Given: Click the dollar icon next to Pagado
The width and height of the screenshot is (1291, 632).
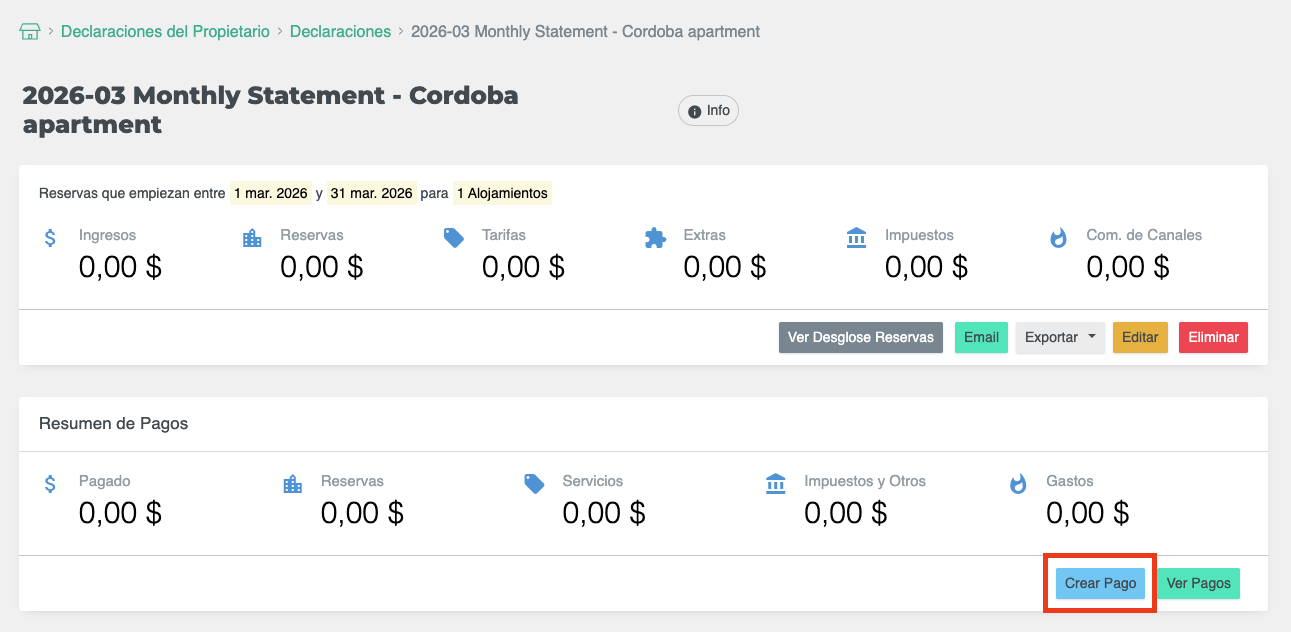Looking at the screenshot, I should [50, 485].
